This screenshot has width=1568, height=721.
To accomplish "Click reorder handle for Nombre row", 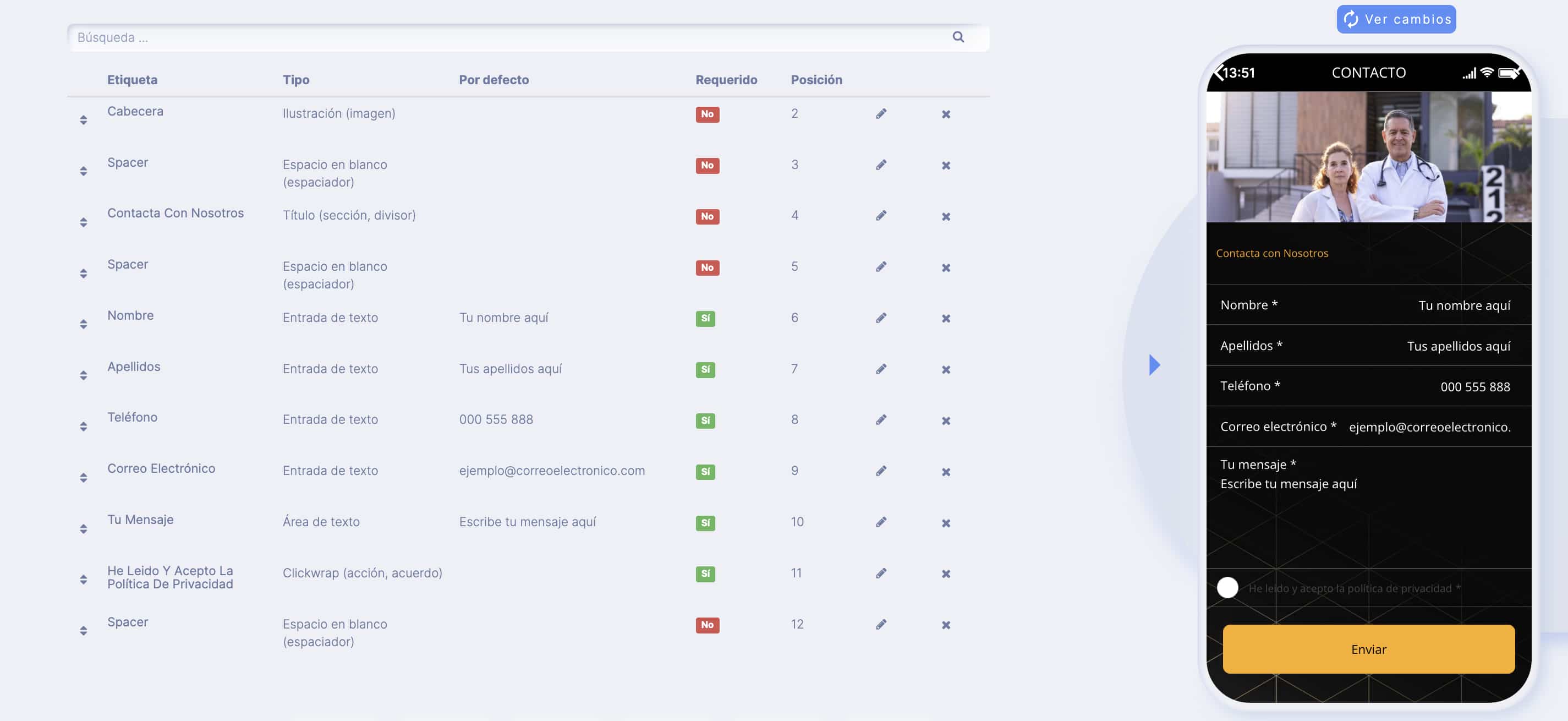I will coord(84,324).
